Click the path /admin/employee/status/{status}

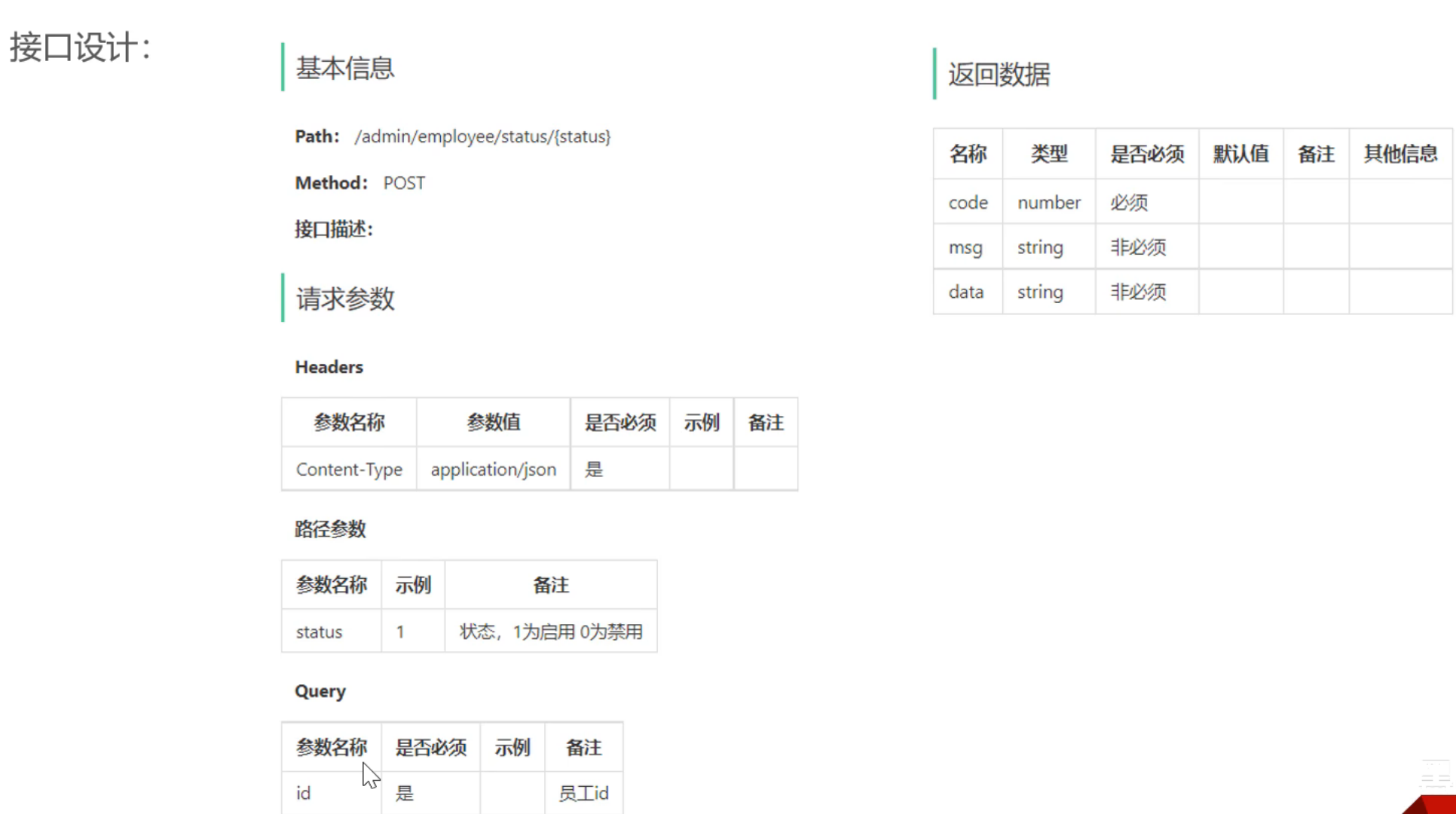point(482,136)
